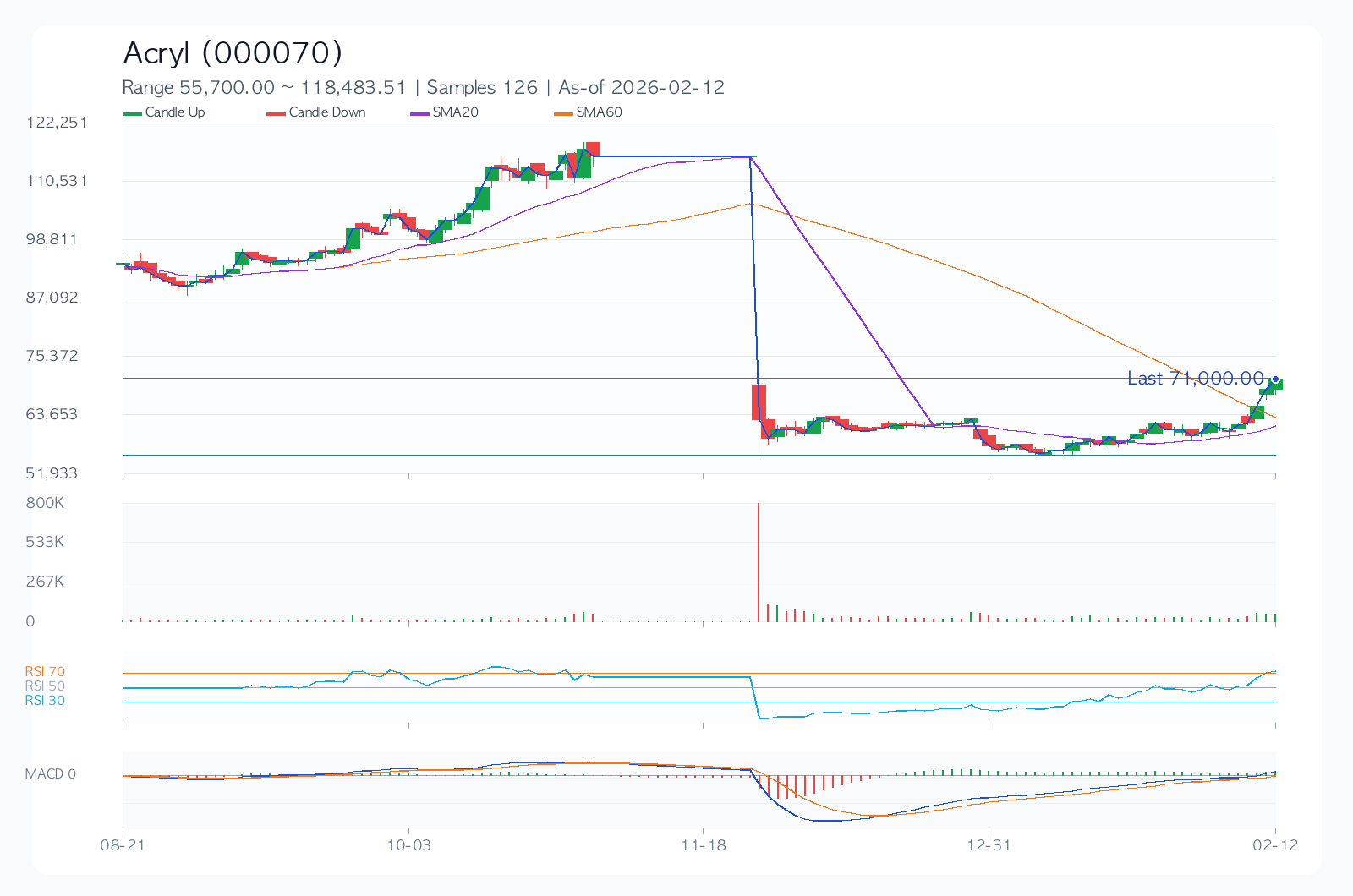1353x896 pixels.
Task: Click the 02-12 date axis label
Action: (x=1275, y=845)
